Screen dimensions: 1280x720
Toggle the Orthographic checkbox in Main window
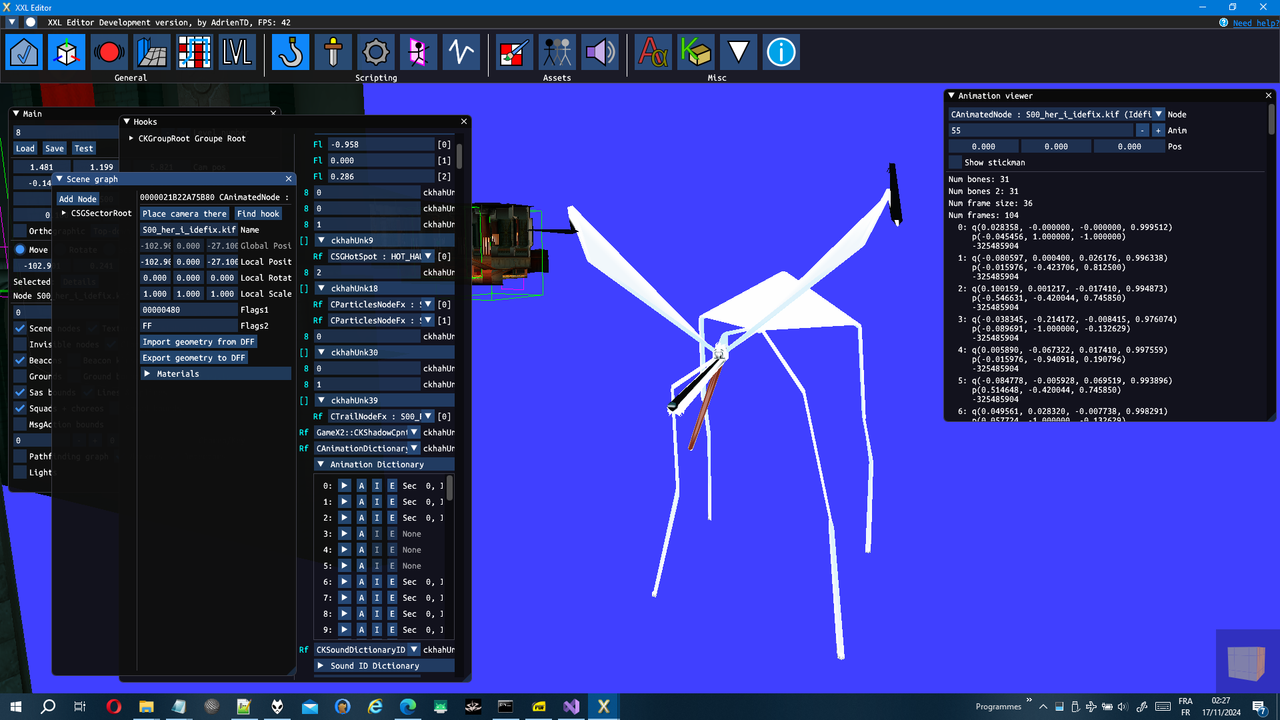tap(20, 231)
